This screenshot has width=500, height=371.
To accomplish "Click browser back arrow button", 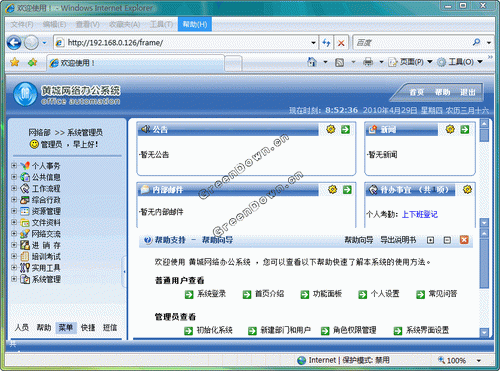I will point(14,43).
